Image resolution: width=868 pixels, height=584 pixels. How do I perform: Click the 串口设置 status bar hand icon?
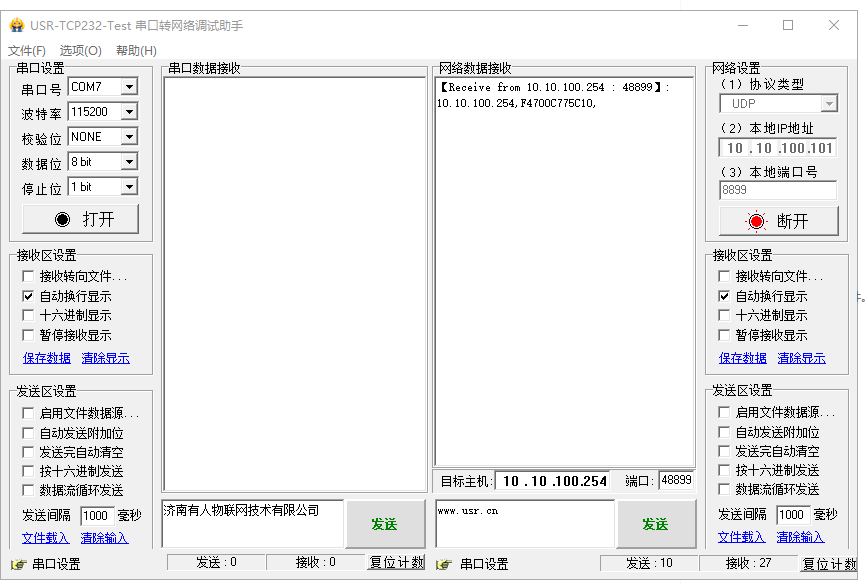pyautogui.click(x=17, y=564)
